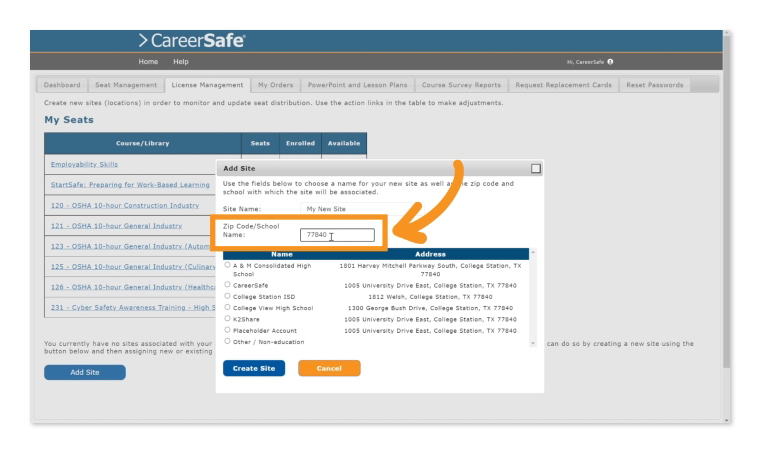Click address 1812 Welsh, College Station

(430, 297)
